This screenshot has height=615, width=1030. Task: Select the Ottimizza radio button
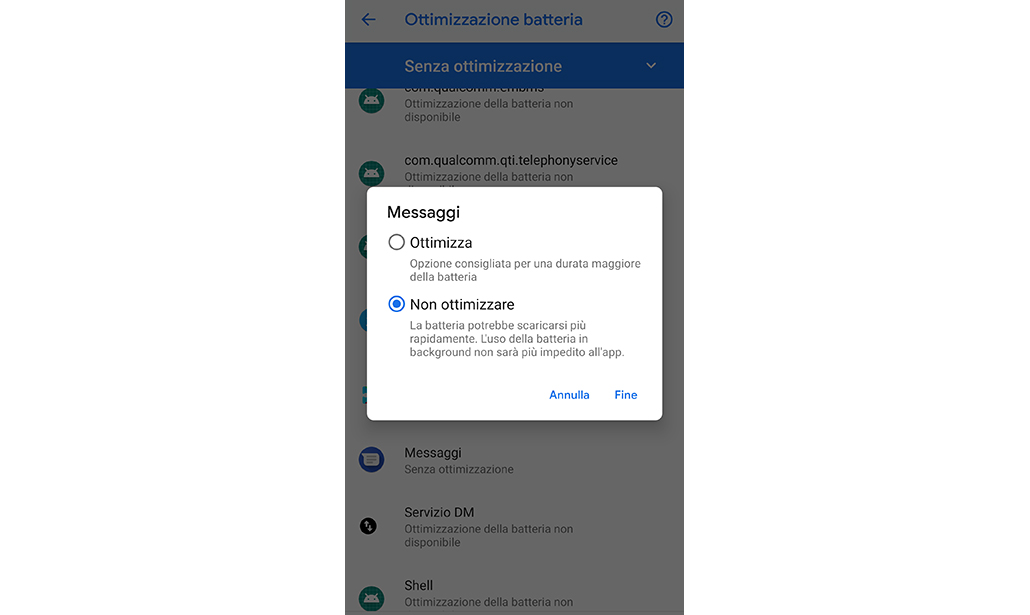tap(396, 242)
